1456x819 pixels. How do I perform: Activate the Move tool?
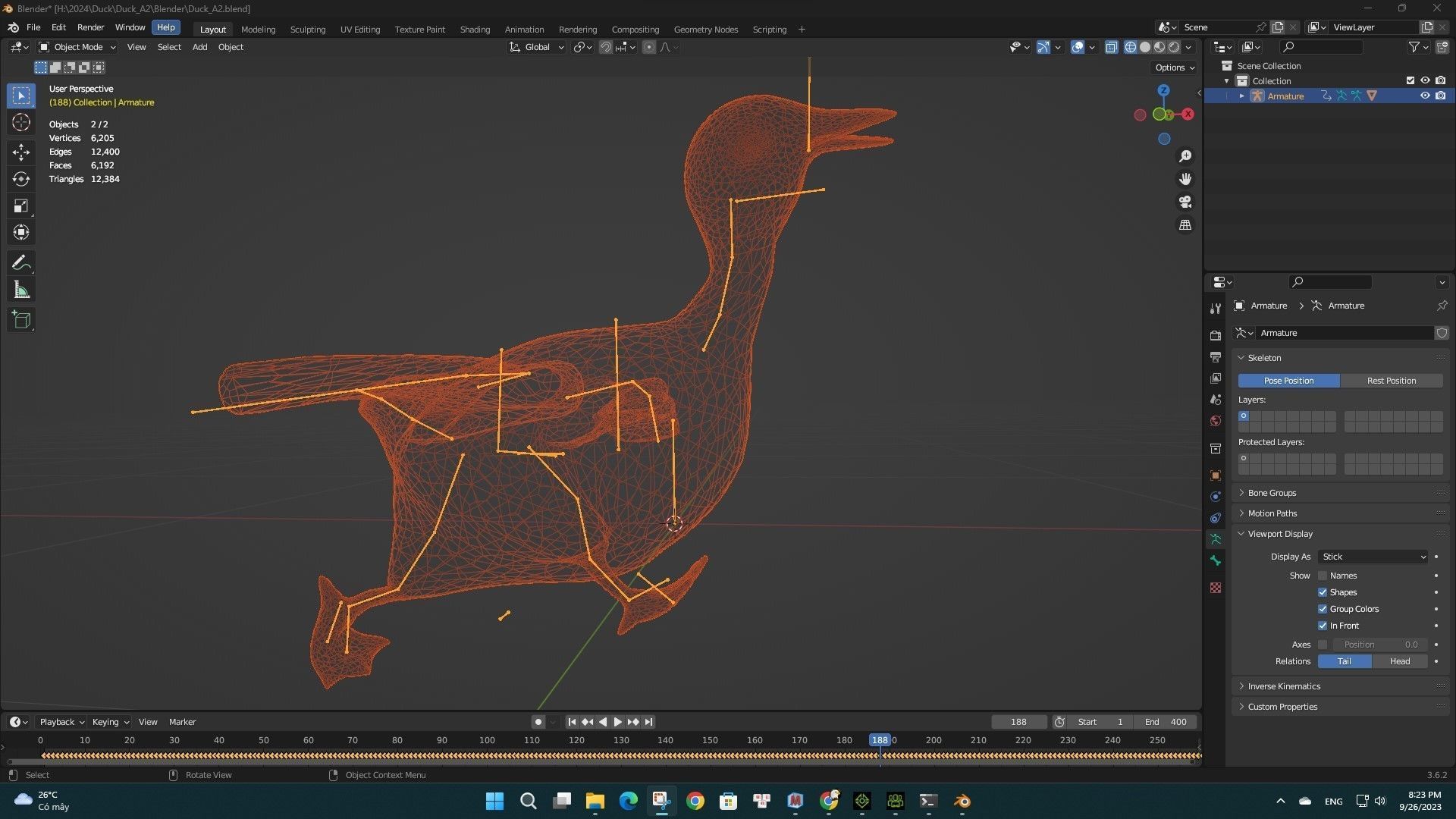point(21,152)
